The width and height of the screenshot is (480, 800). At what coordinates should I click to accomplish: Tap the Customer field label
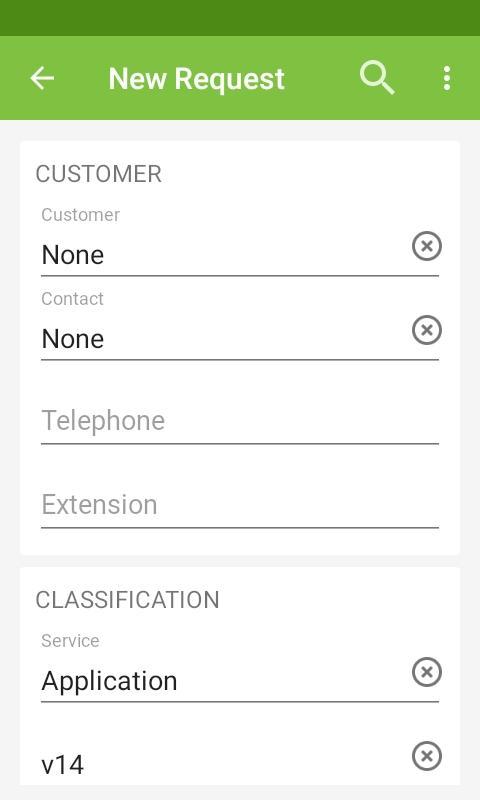point(81,215)
